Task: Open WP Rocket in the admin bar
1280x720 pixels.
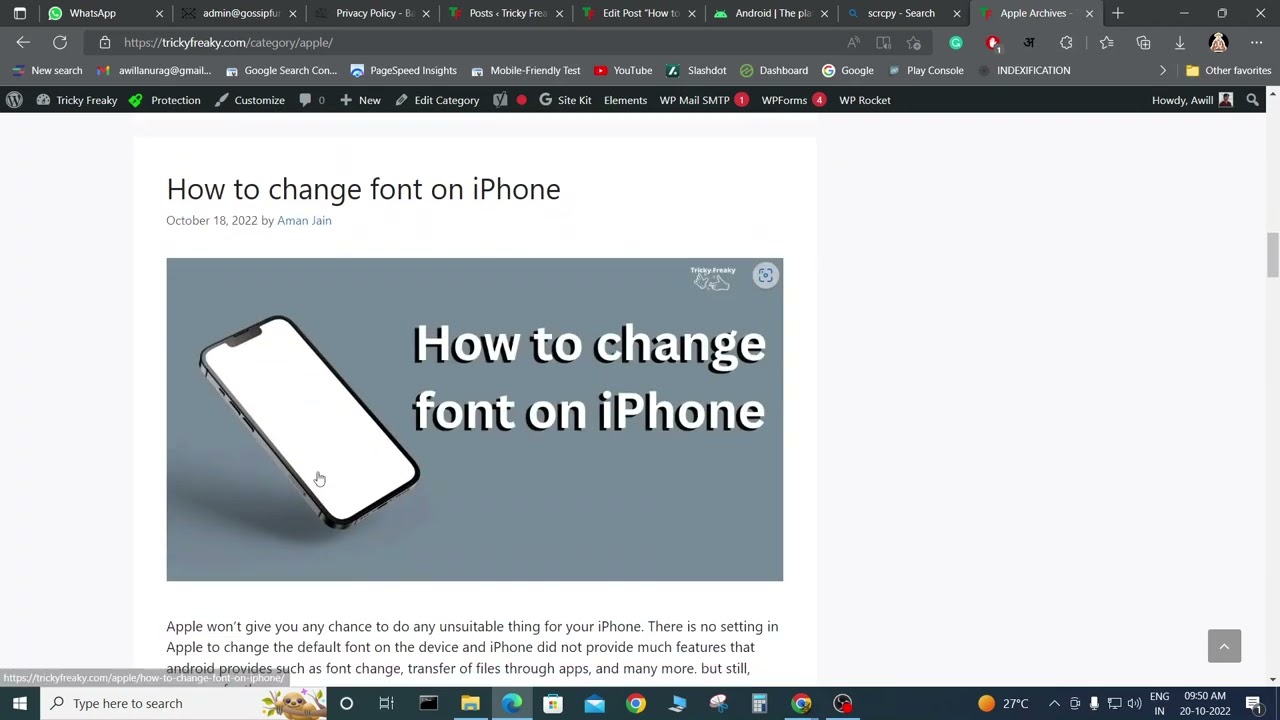Action: (864, 100)
